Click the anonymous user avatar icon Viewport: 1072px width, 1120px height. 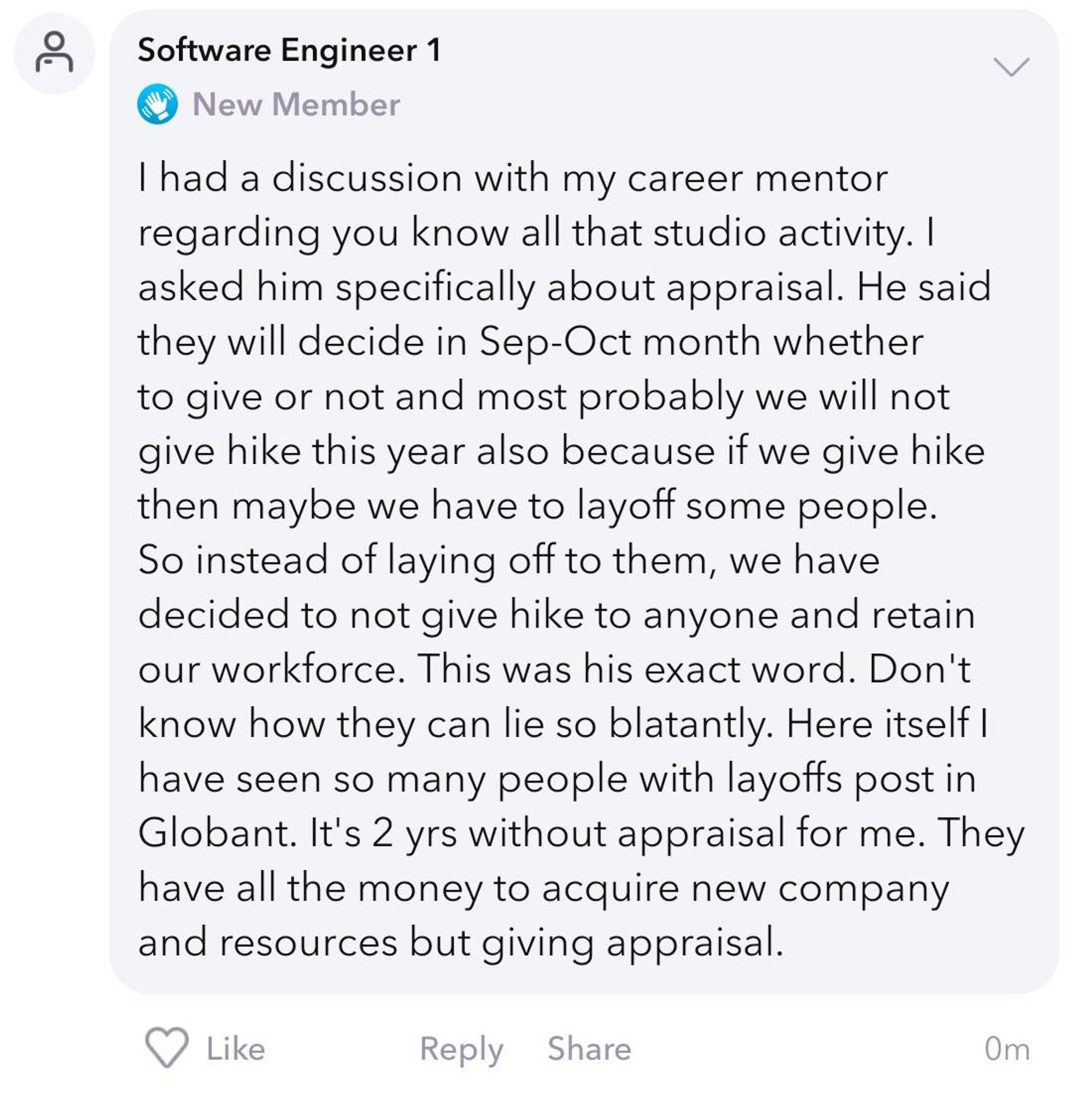click(x=54, y=52)
